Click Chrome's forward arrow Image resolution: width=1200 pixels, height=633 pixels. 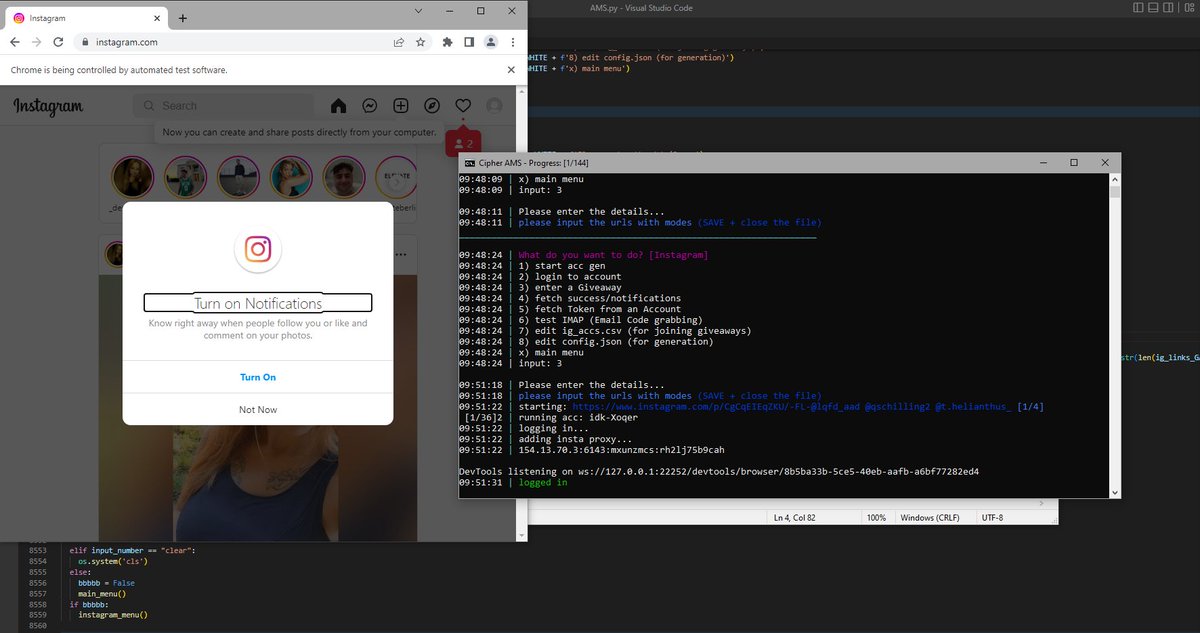pyautogui.click(x=37, y=43)
